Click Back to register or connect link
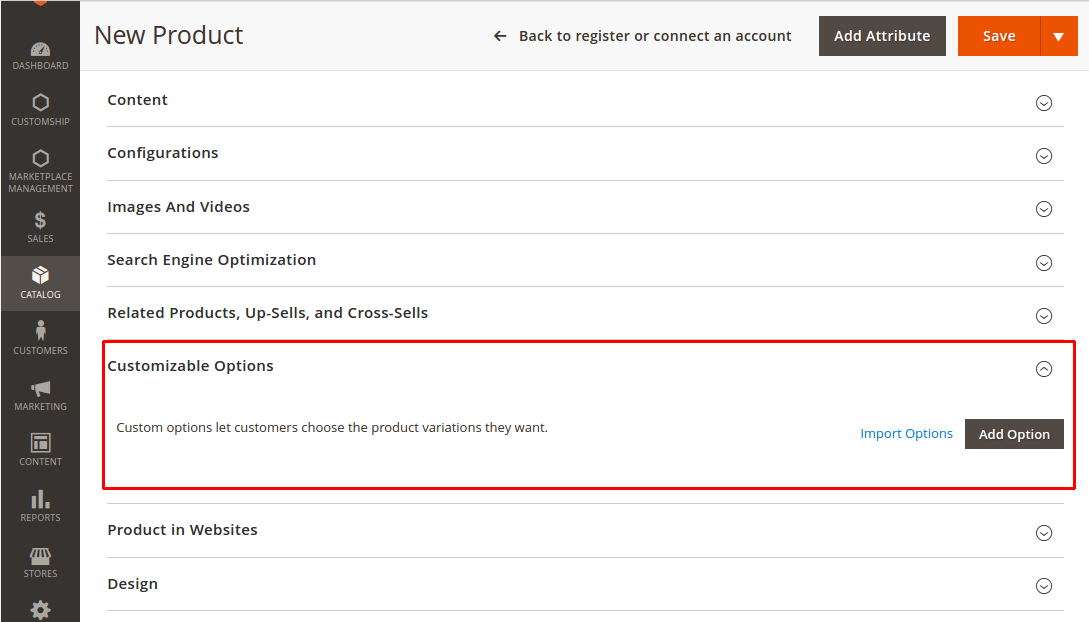Screen dimensions: 1089x622 pyautogui.click(x=655, y=36)
